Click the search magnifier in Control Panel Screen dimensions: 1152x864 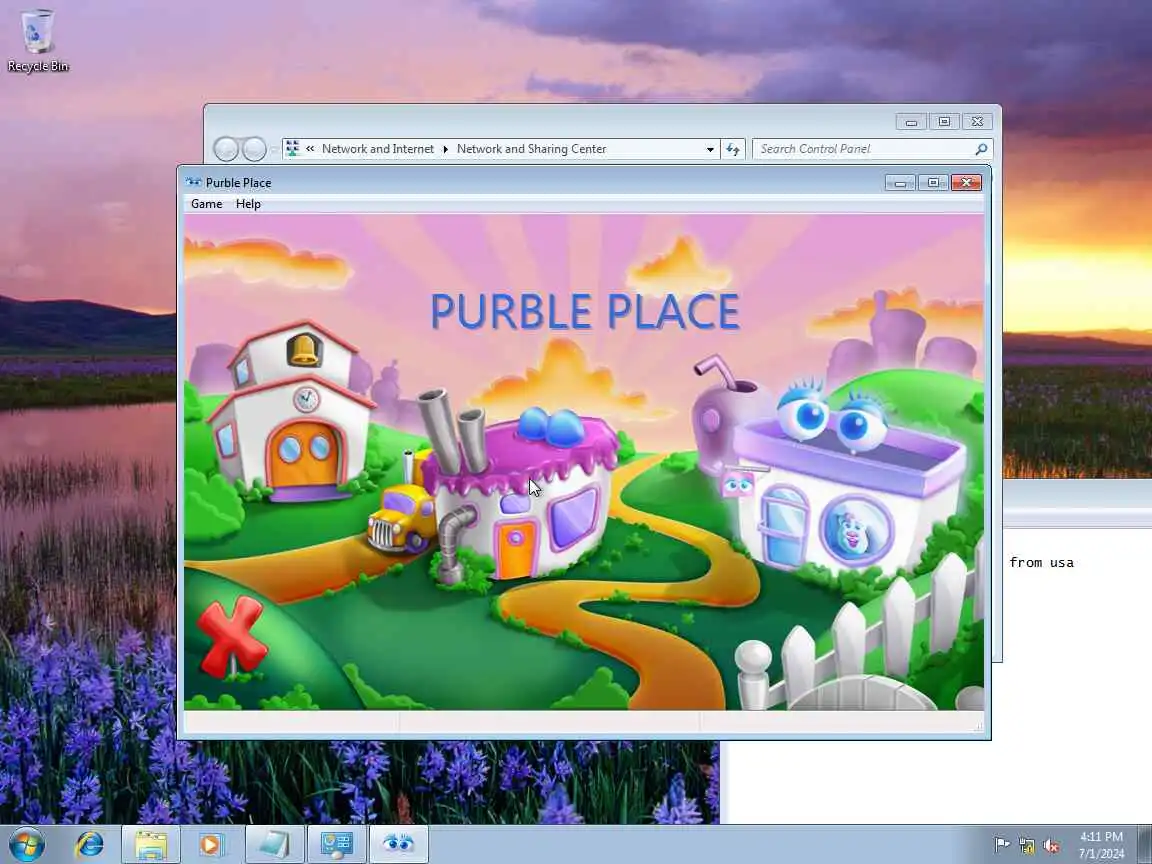pos(981,149)
